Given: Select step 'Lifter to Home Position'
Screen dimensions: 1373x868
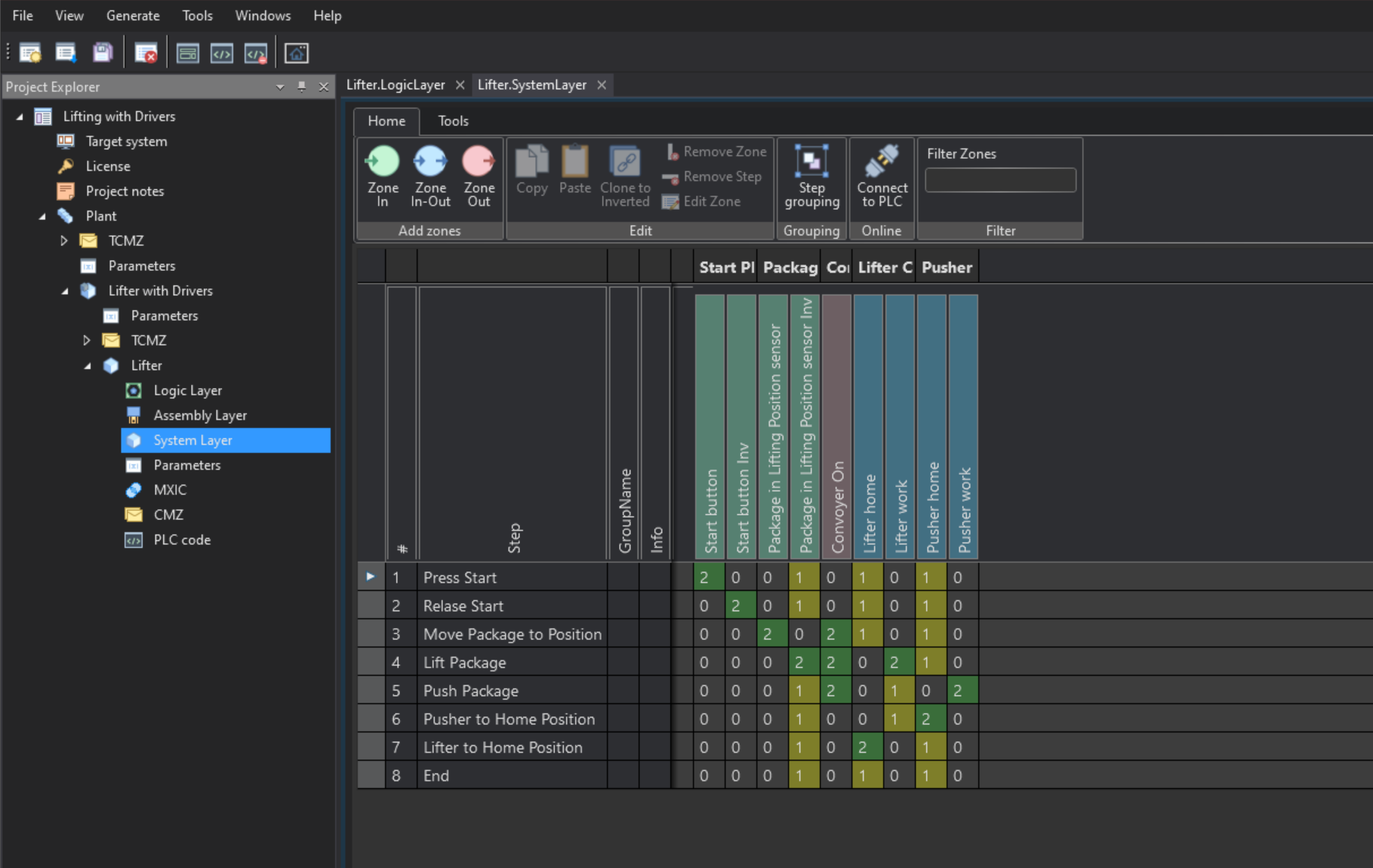Looking at the screenshot, I should (x=513, y=747).
